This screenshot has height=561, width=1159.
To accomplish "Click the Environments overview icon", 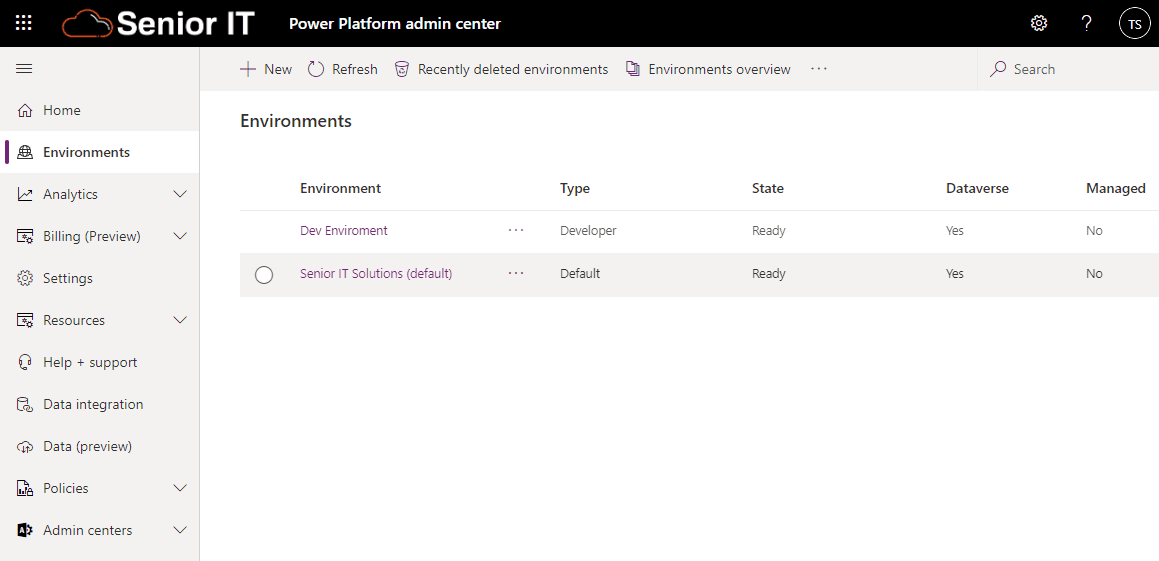I will [x=633, y=69].
